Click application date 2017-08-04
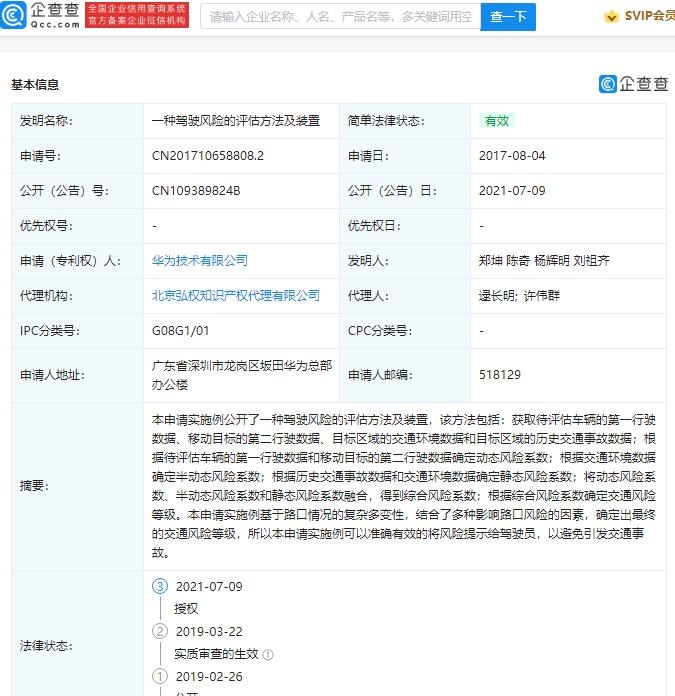 (512, 156)
